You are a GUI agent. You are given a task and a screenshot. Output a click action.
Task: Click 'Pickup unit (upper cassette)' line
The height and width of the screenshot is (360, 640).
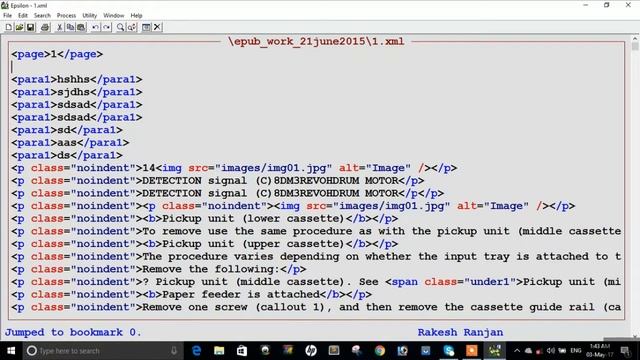[x=204, y=244]
